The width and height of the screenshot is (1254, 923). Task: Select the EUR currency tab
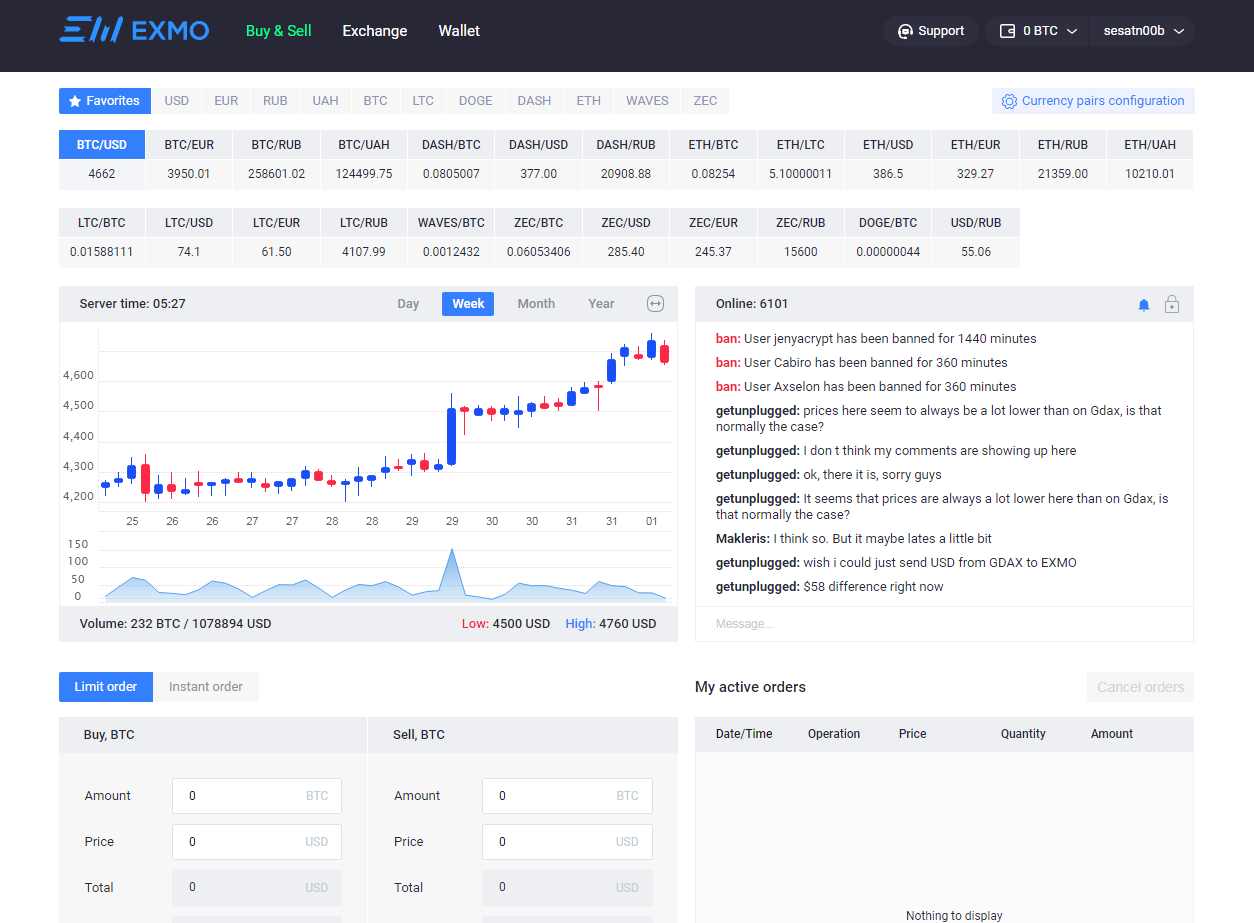pos(226,101)
